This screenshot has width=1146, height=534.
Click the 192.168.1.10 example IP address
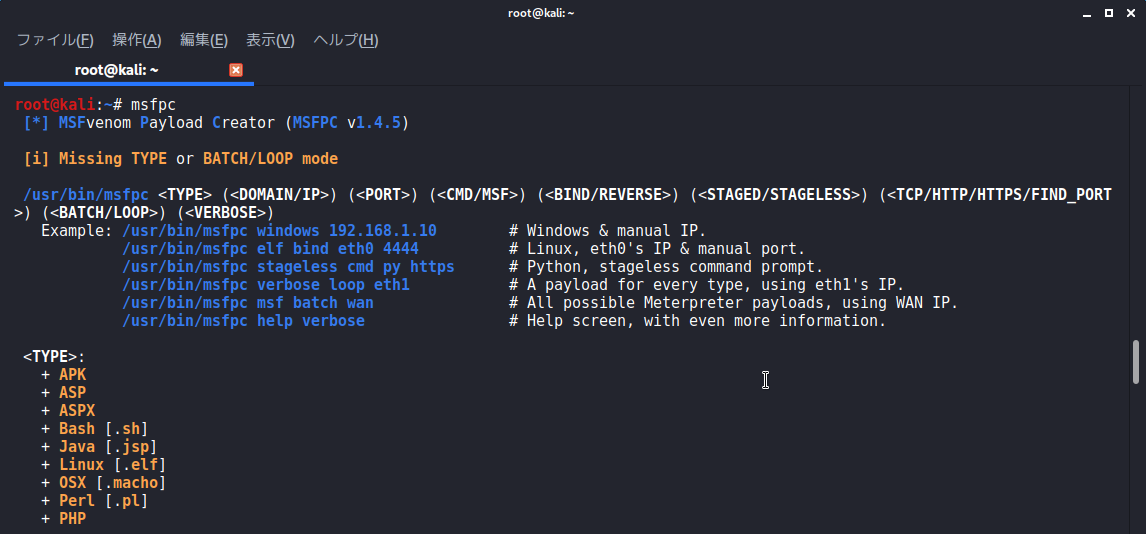(x=383, y=231)
